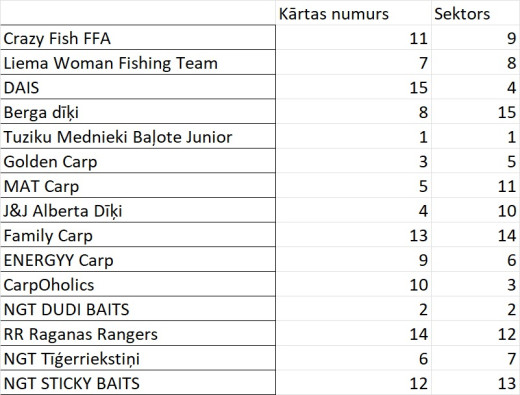Viewport: 520px width, 395px height.
Task: Select the Crazy Fish FFA team cell
Action: pyautogui.click(x=138, y=38)
